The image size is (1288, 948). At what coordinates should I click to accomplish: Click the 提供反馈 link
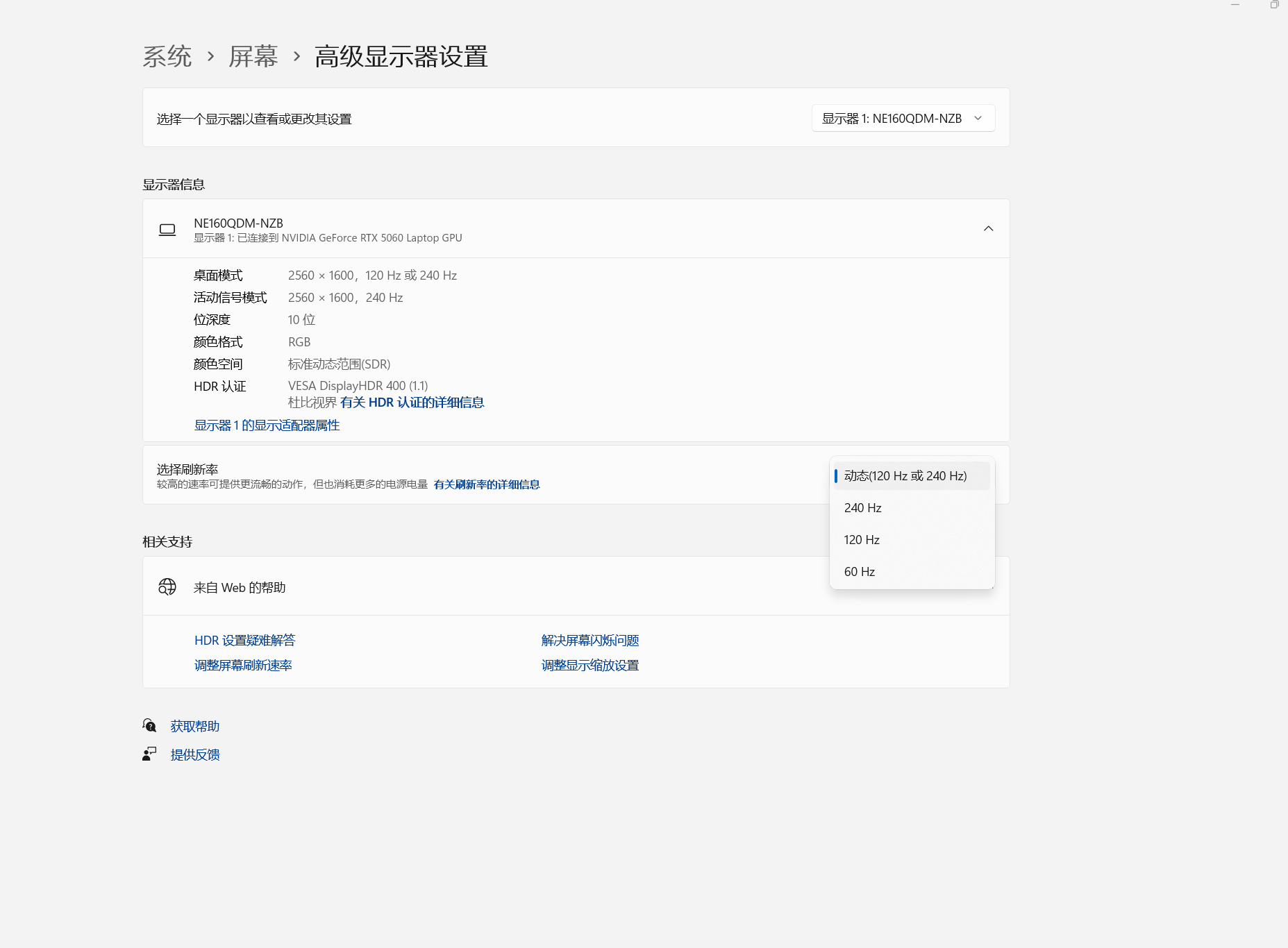click(x=195, y=755)
